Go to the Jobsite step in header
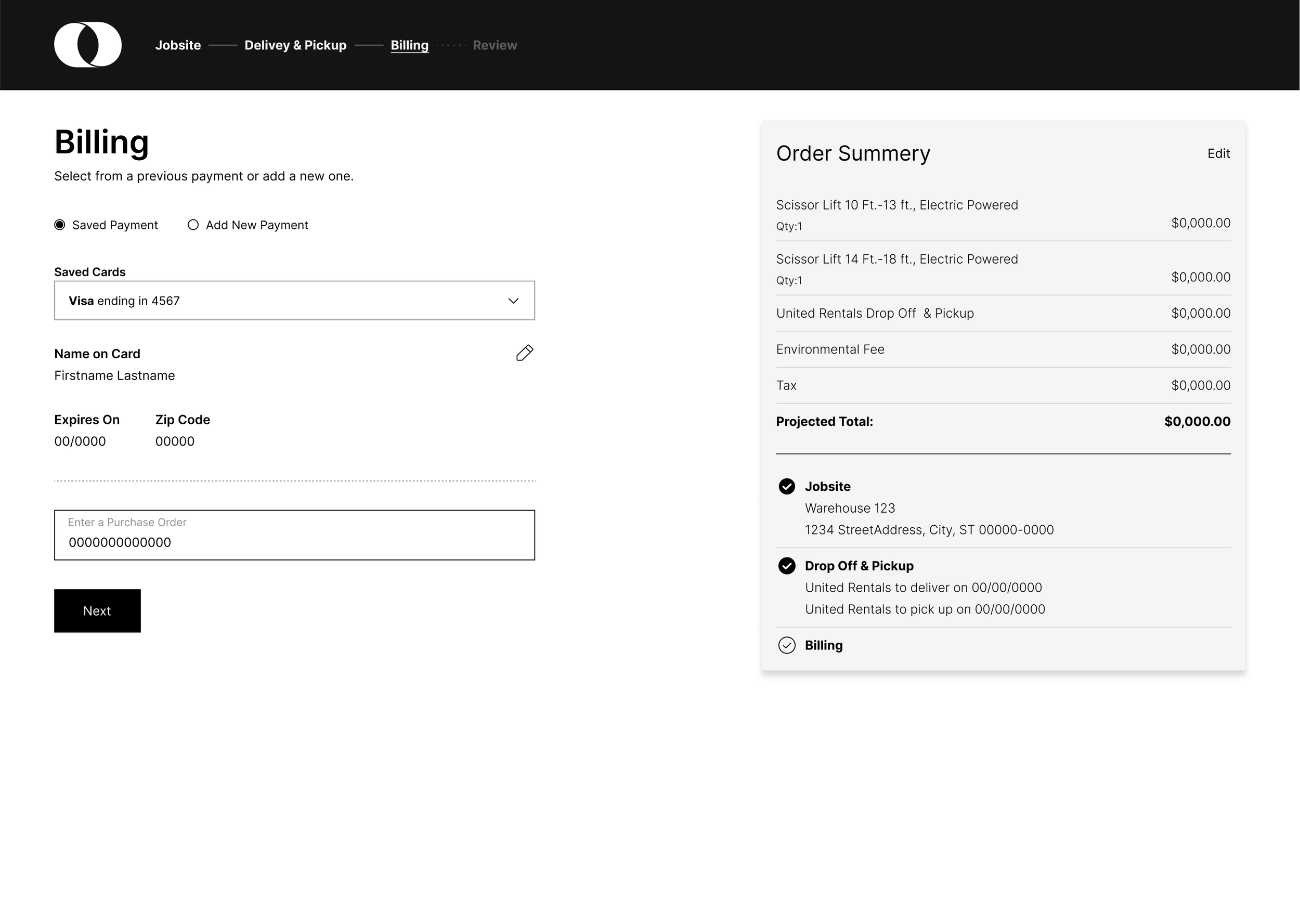The image size is (1300, 924). click(x=178, y=46)
